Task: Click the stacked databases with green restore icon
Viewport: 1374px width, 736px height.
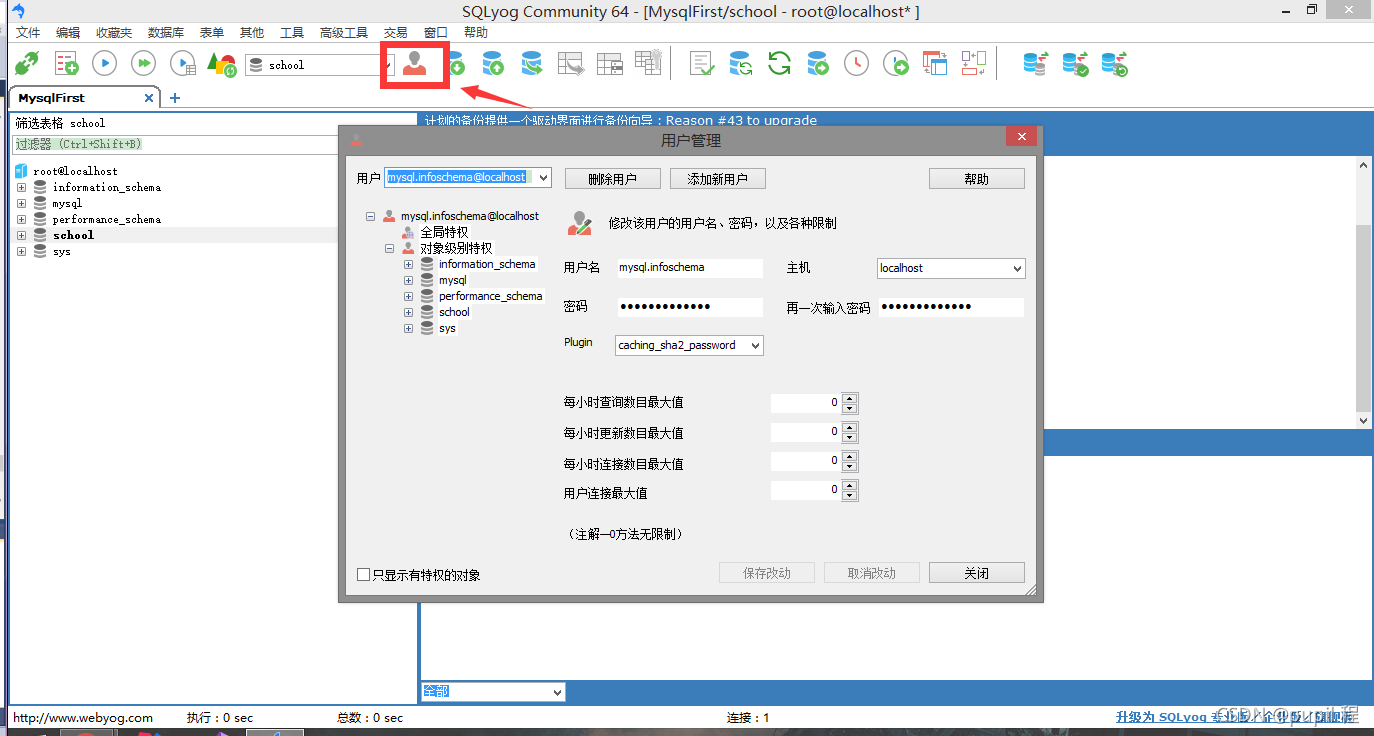Action: coord(1114,64)
